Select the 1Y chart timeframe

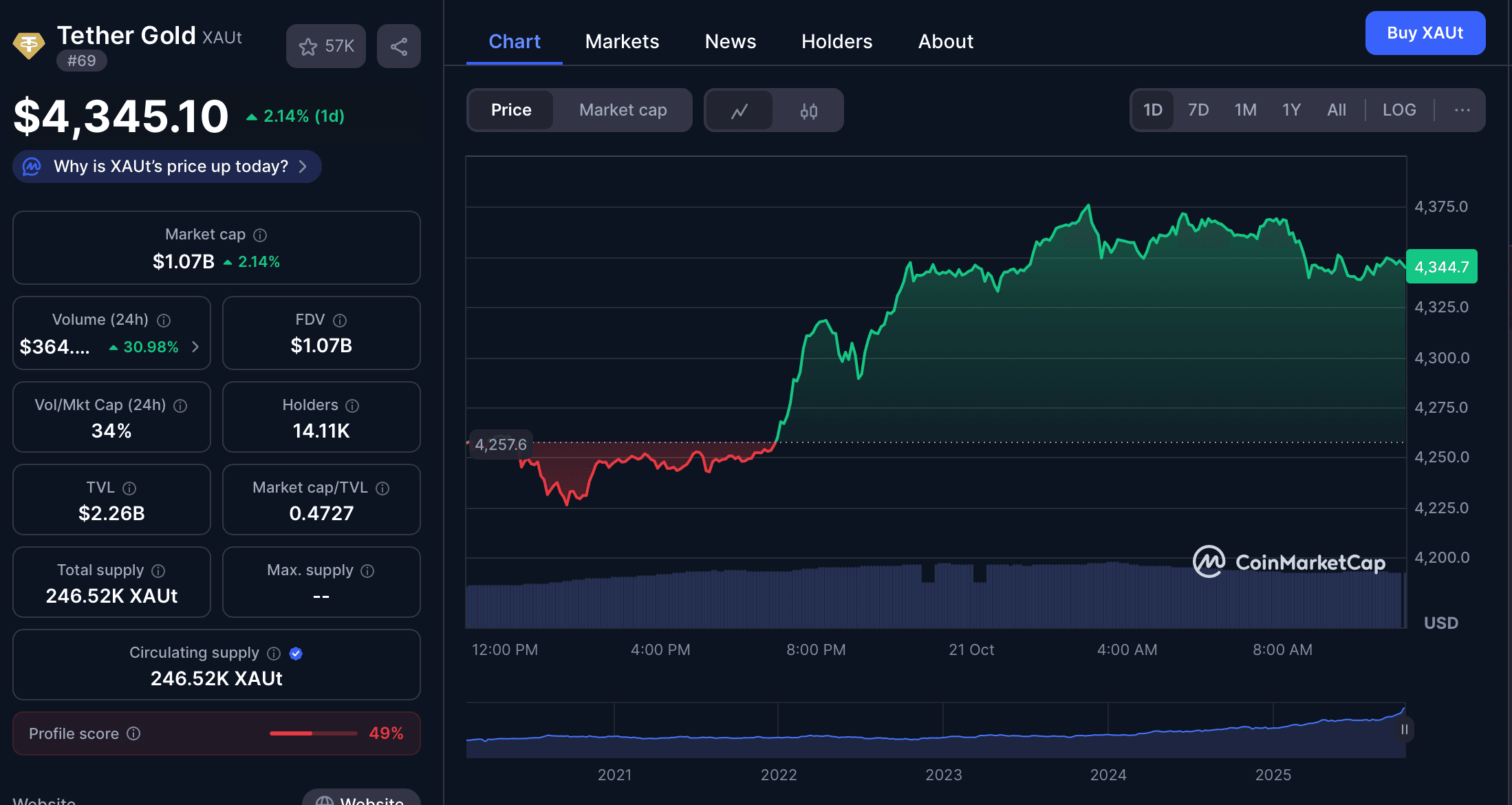tap(1291, 110)
